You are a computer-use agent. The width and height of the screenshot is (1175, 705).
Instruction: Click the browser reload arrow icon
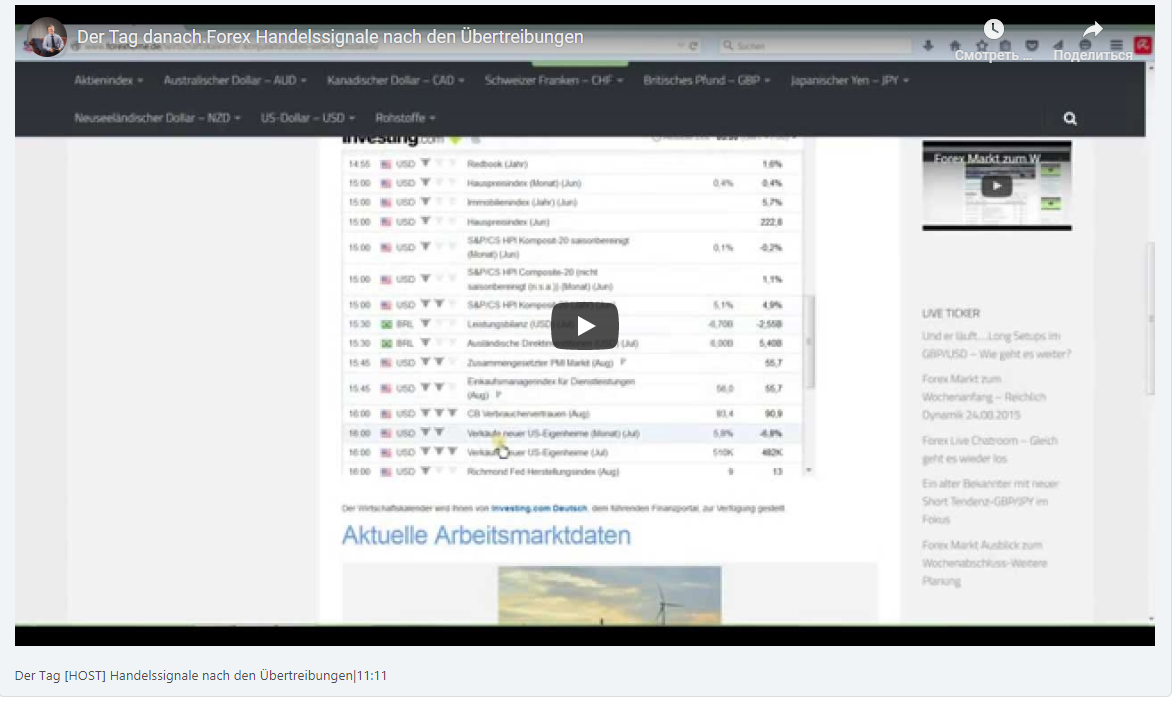(x=694, y=46)
